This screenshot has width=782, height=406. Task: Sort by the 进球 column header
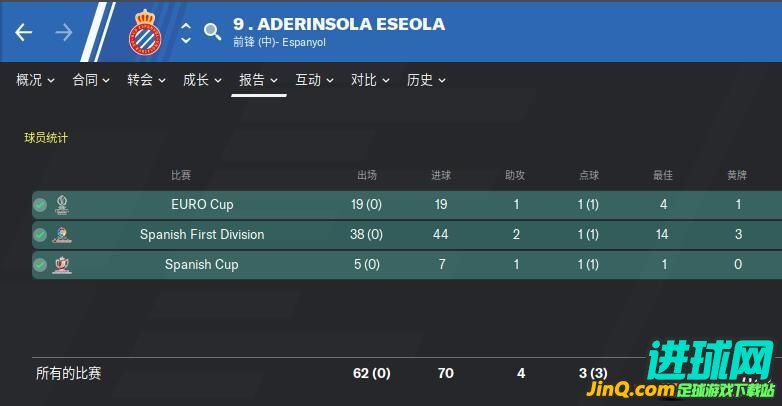[x=441, y=175]
